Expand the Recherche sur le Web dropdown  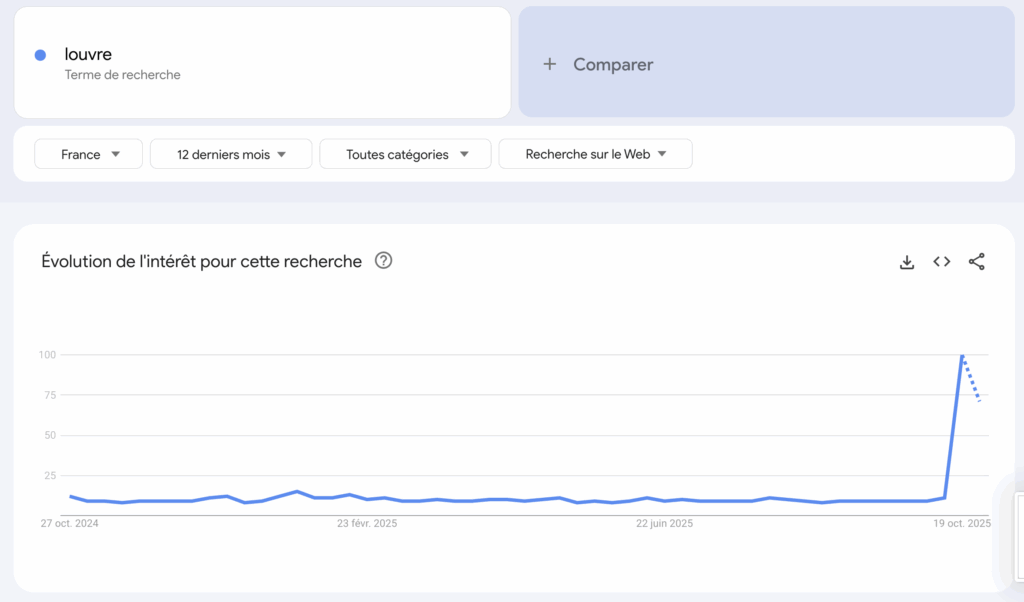pyautogui.click(x=595, y=154)
